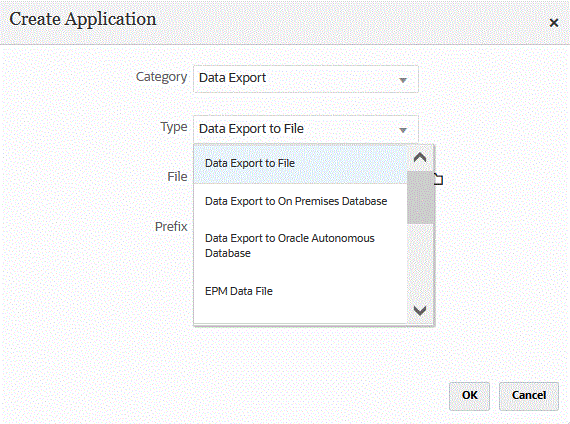
Task: Select Data Export to File option
Action: click(x=300, y=163)
